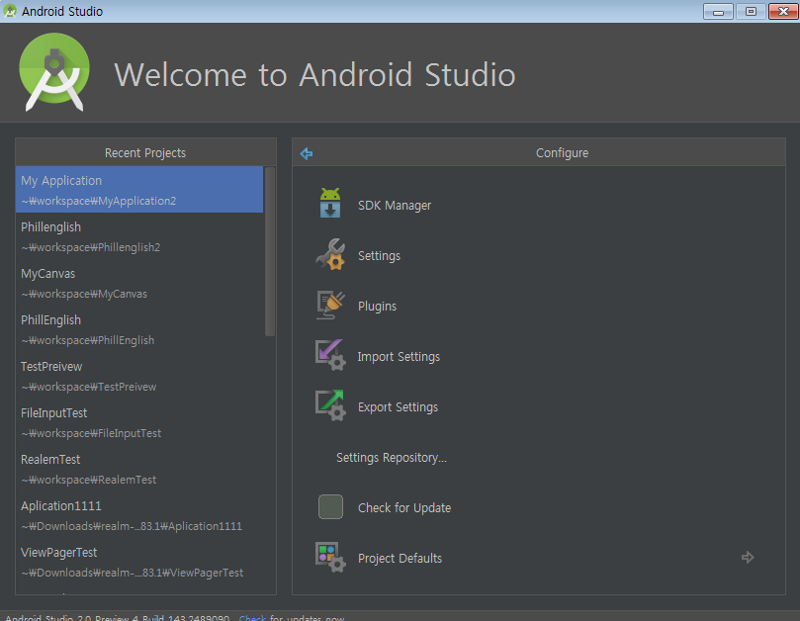Open the FileInputTest recent project
Screen dimensions: 800x621
point(139,423)
